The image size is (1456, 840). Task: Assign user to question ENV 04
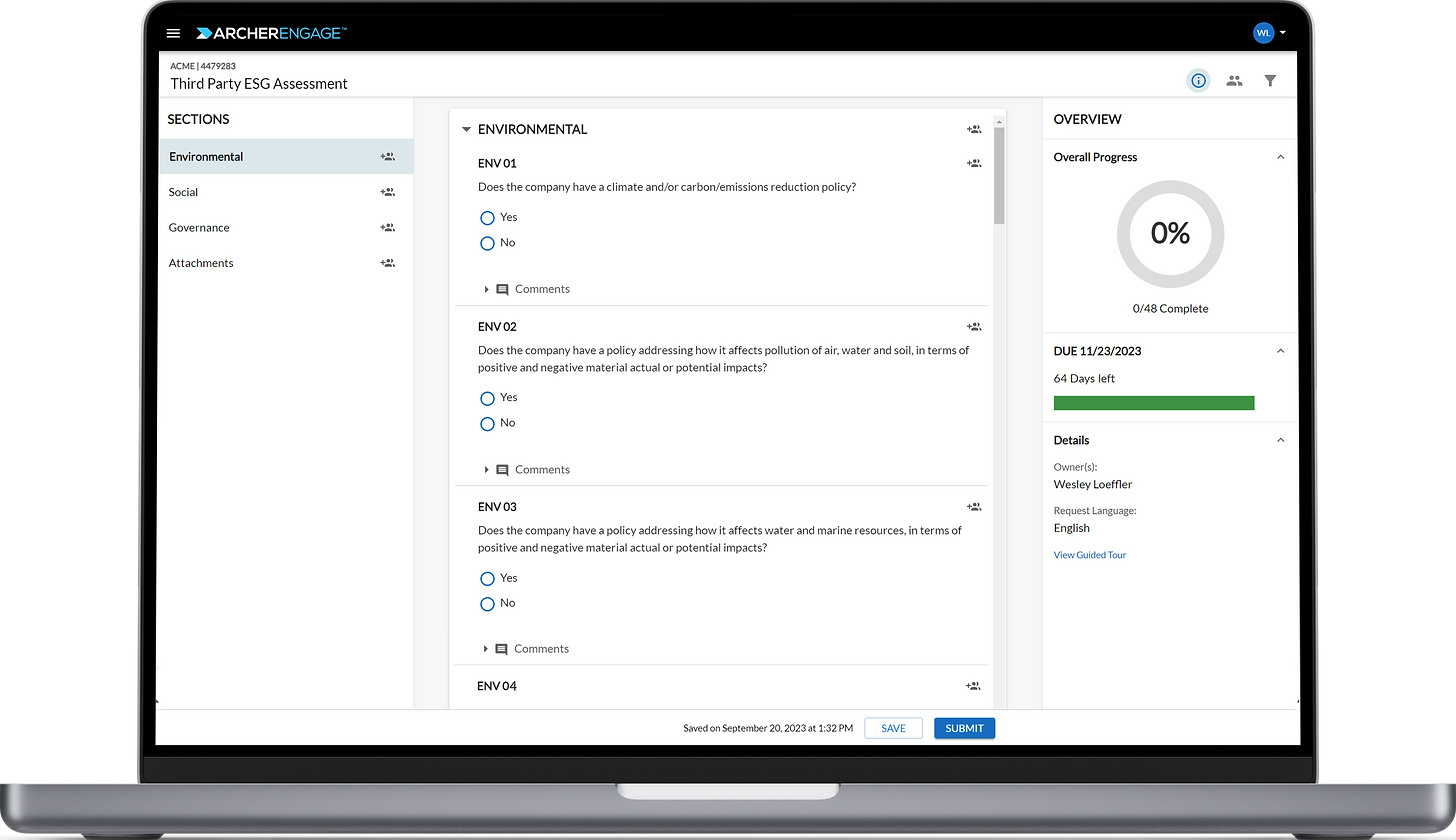(974, 686)
